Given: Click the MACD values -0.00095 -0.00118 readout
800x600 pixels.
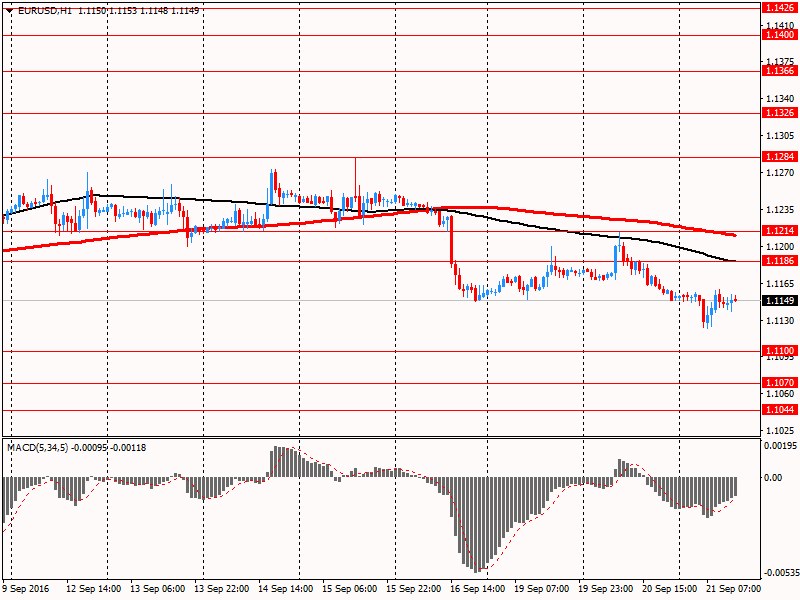Looking at the screenshot, I should [109, 448].
